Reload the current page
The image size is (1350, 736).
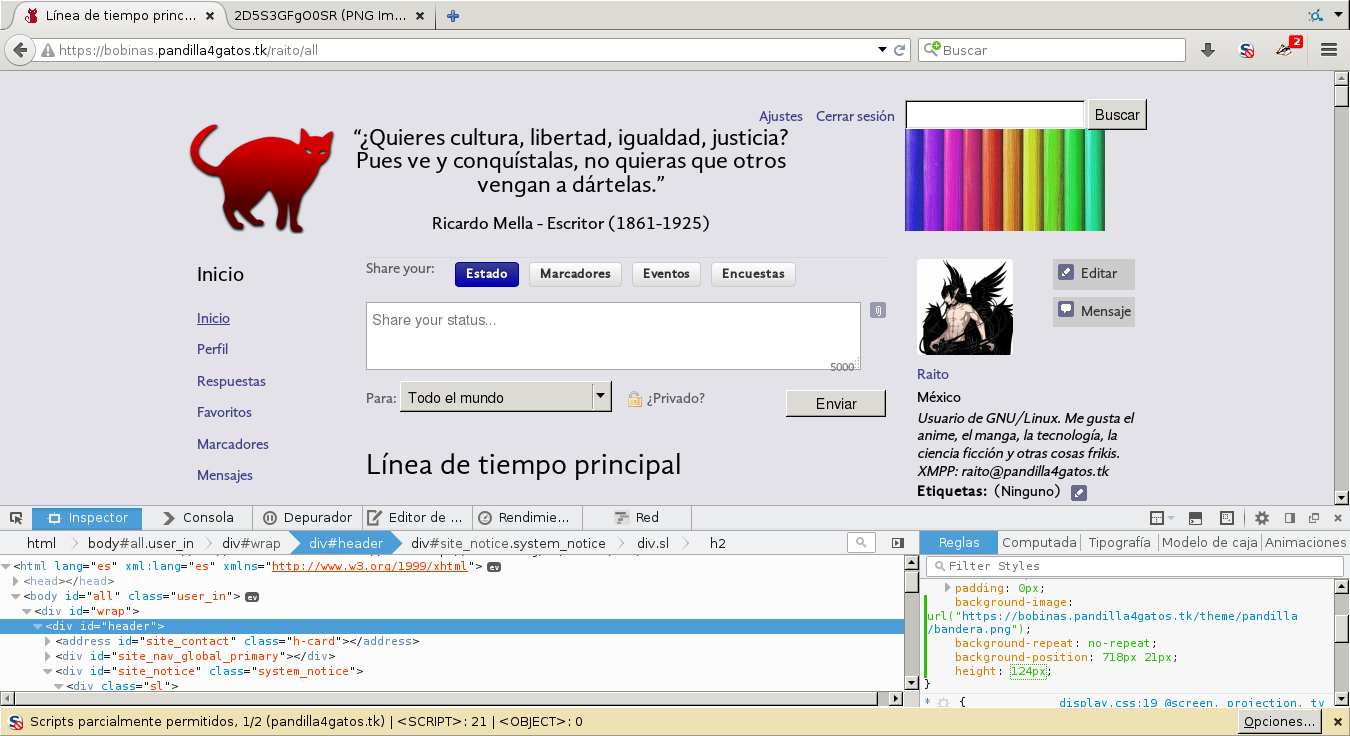pos(900,50)
